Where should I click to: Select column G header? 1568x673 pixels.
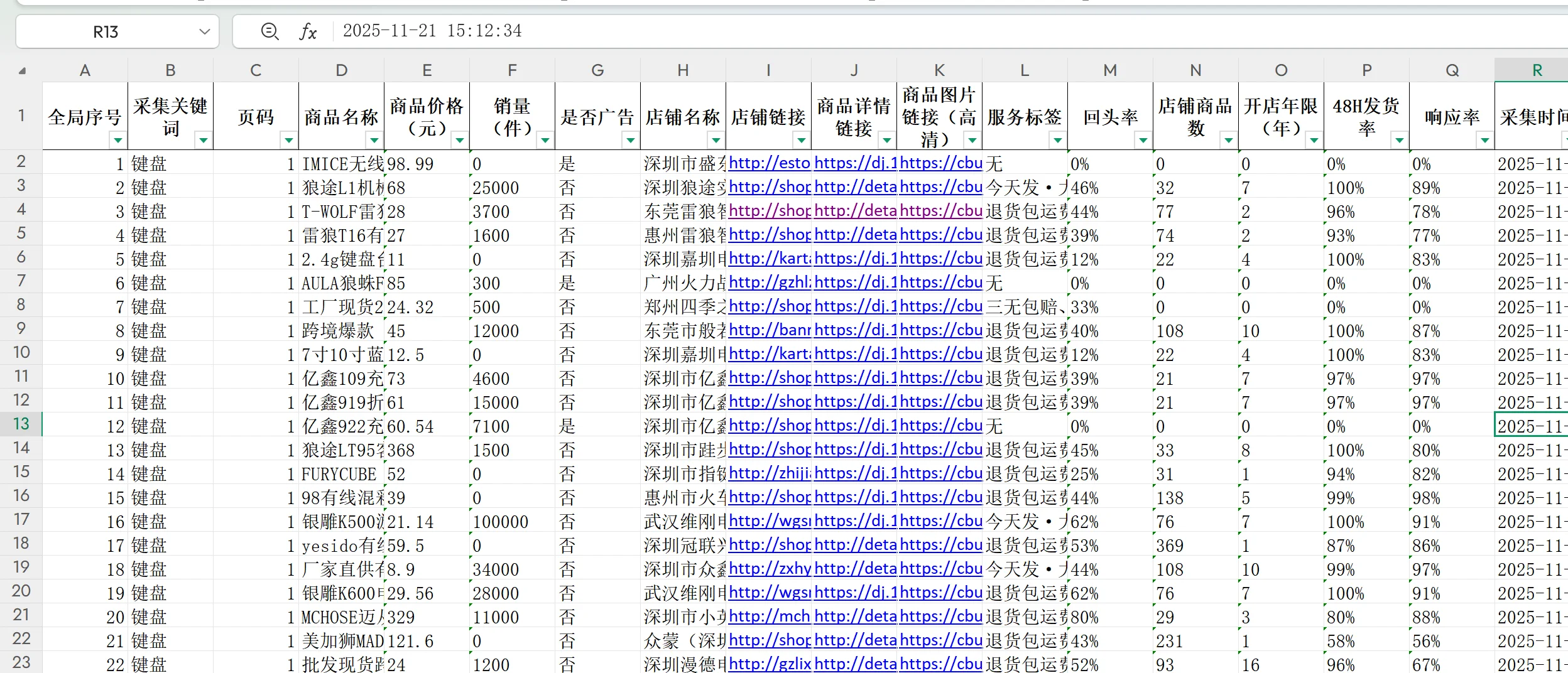click(597, 70)
